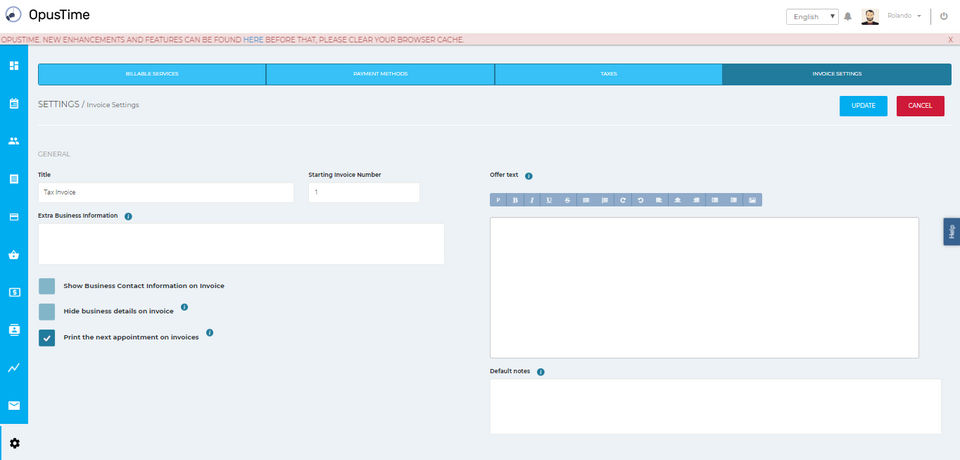This screenshot has height=460, width=960.
Task: Toggle bold in Offer text toolbar
Action: [x=515, y=200]
